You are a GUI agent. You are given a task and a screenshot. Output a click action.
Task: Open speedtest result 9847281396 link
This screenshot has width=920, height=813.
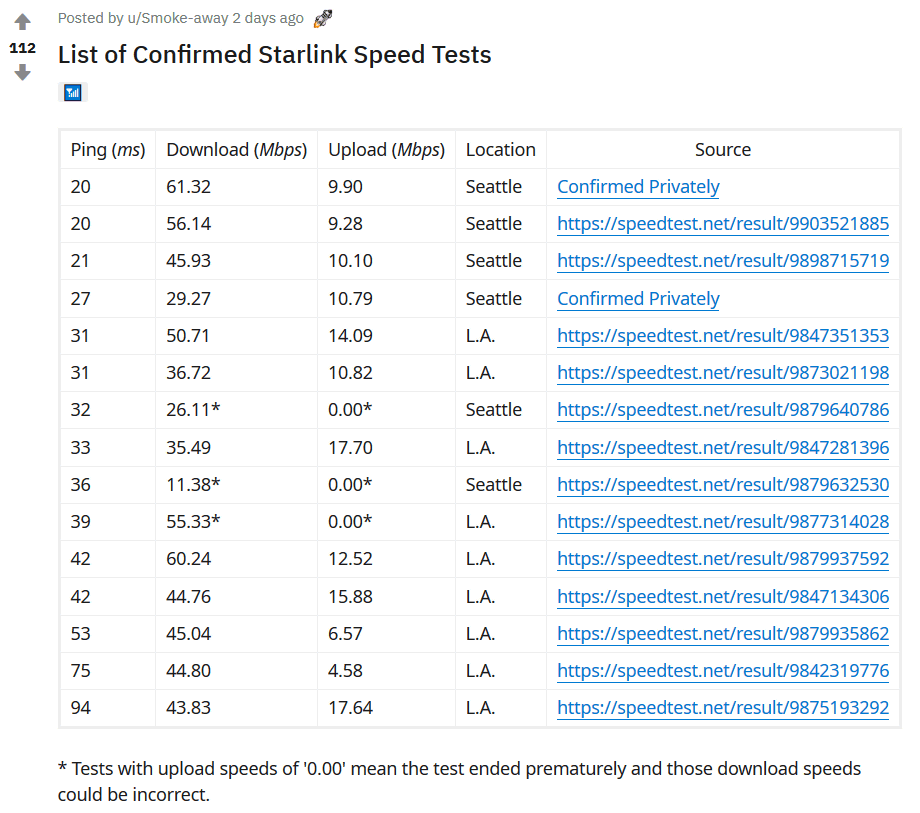(722, 448)
